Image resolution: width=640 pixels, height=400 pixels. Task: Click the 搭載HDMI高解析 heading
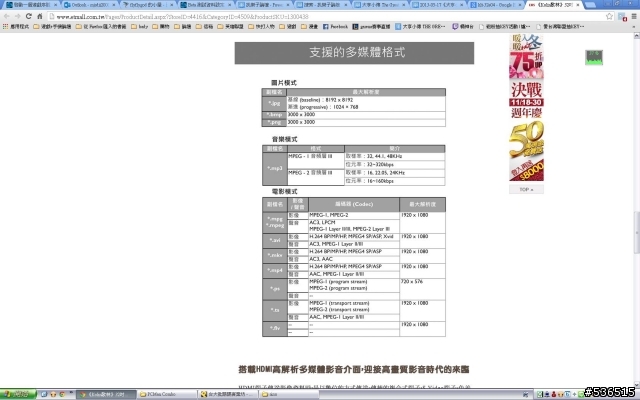(x=353, y=369)
